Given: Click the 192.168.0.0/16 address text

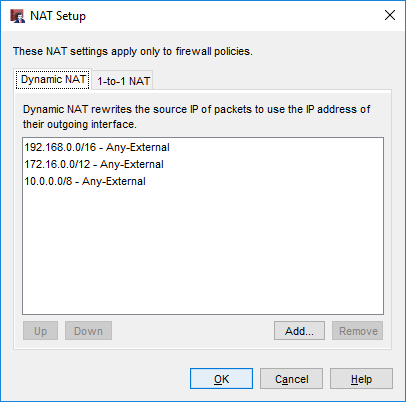Looking at the screenshot, I should point(60,147).
